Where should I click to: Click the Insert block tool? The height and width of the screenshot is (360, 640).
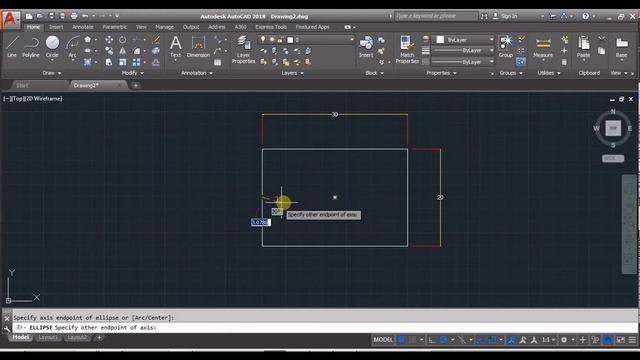(366, 47)
